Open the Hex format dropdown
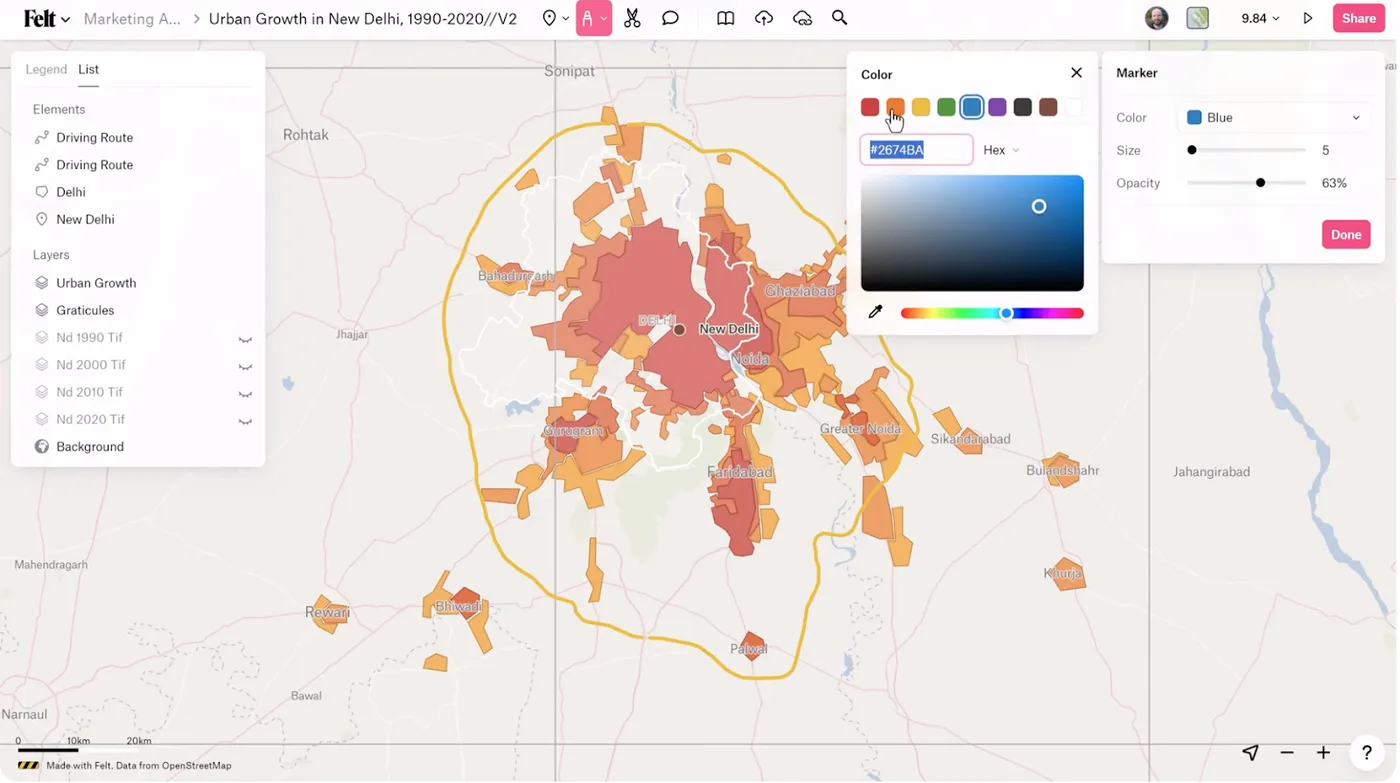 1001,150
